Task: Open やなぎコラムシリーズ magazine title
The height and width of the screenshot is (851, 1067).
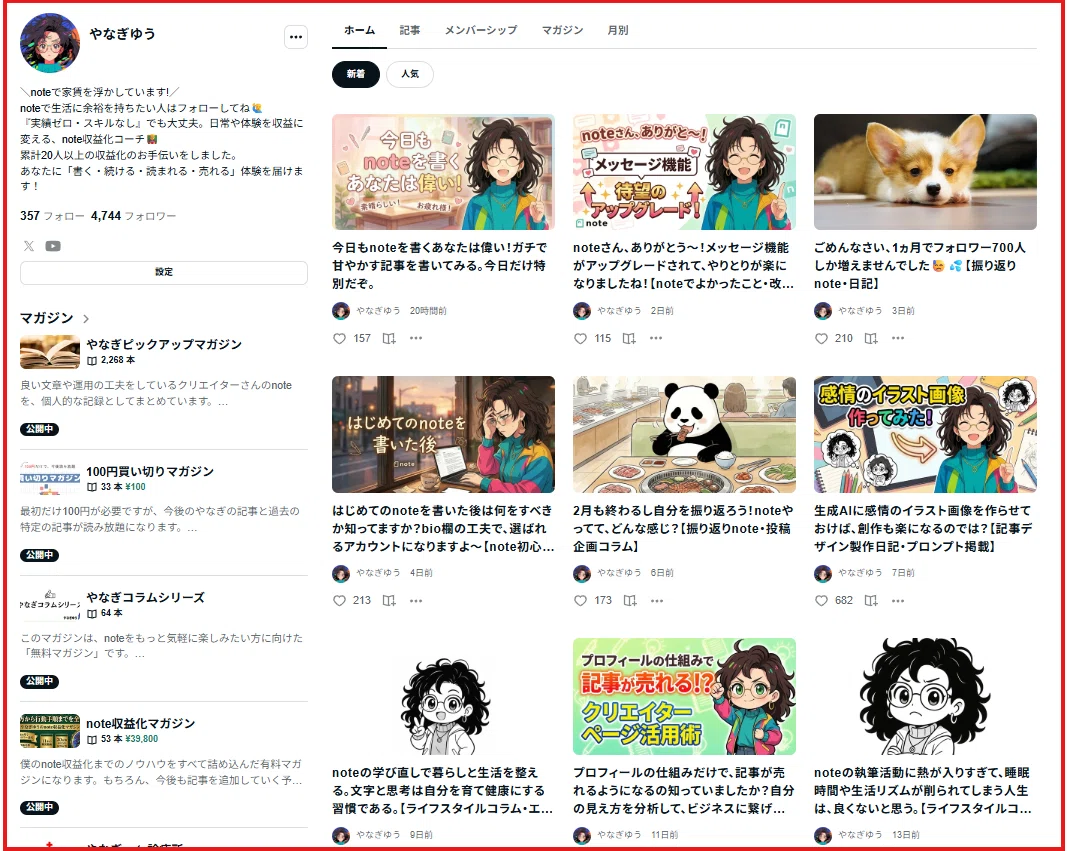Action: pyautogui.click(x=145, y=597)
